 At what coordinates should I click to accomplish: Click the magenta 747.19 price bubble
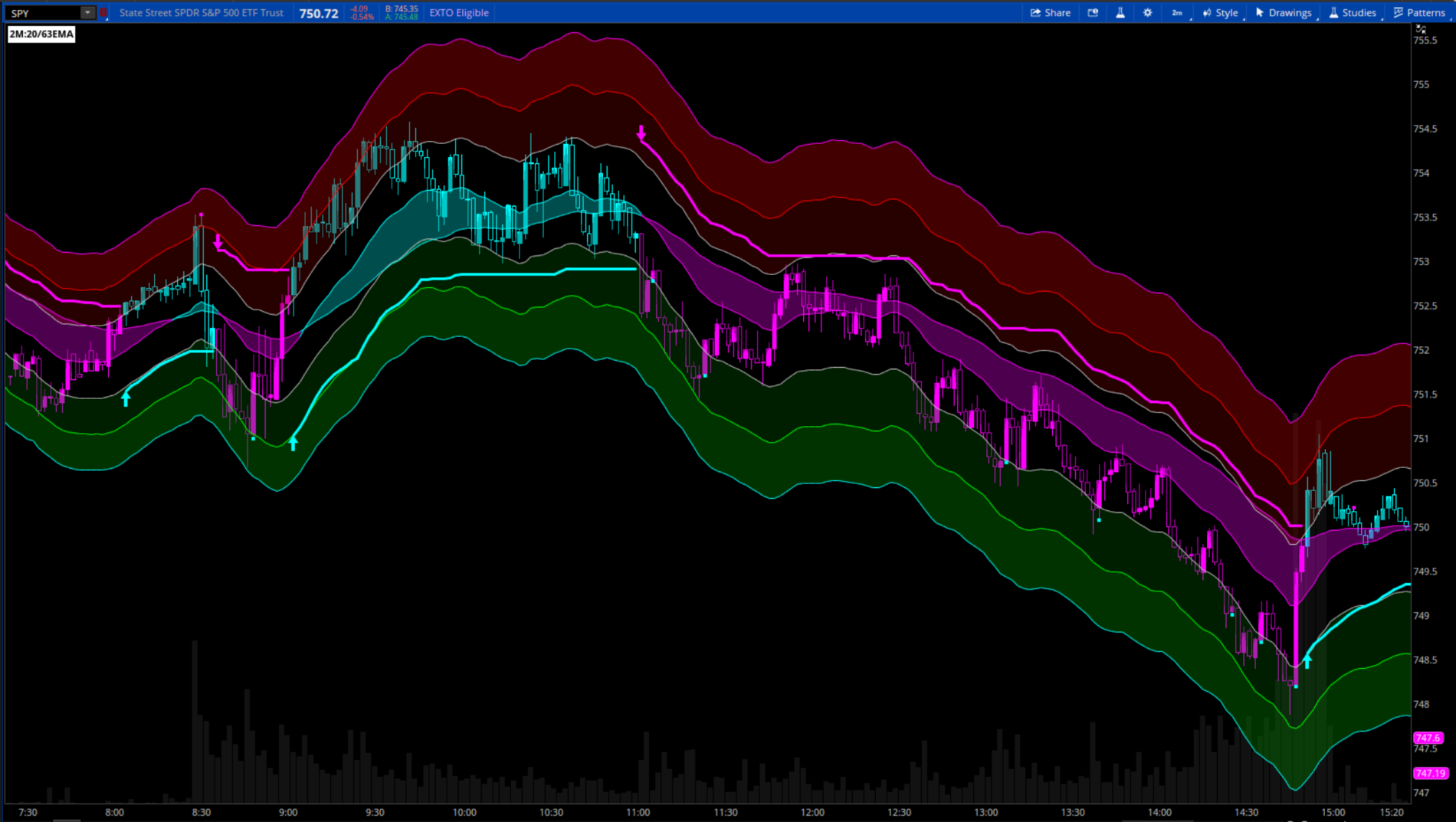pos(1430,774)
